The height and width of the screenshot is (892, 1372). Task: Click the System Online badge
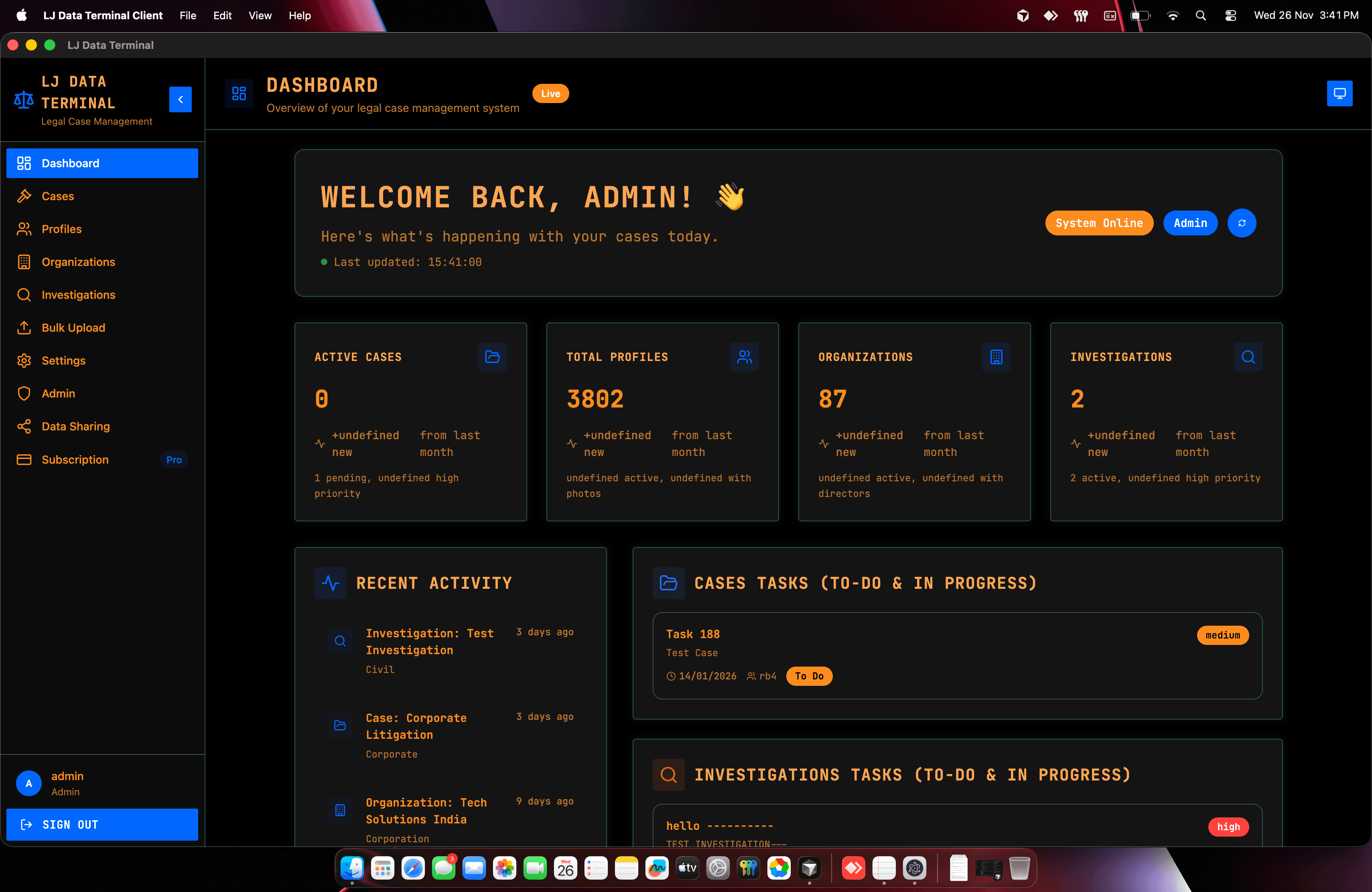tap(1099, 223)
